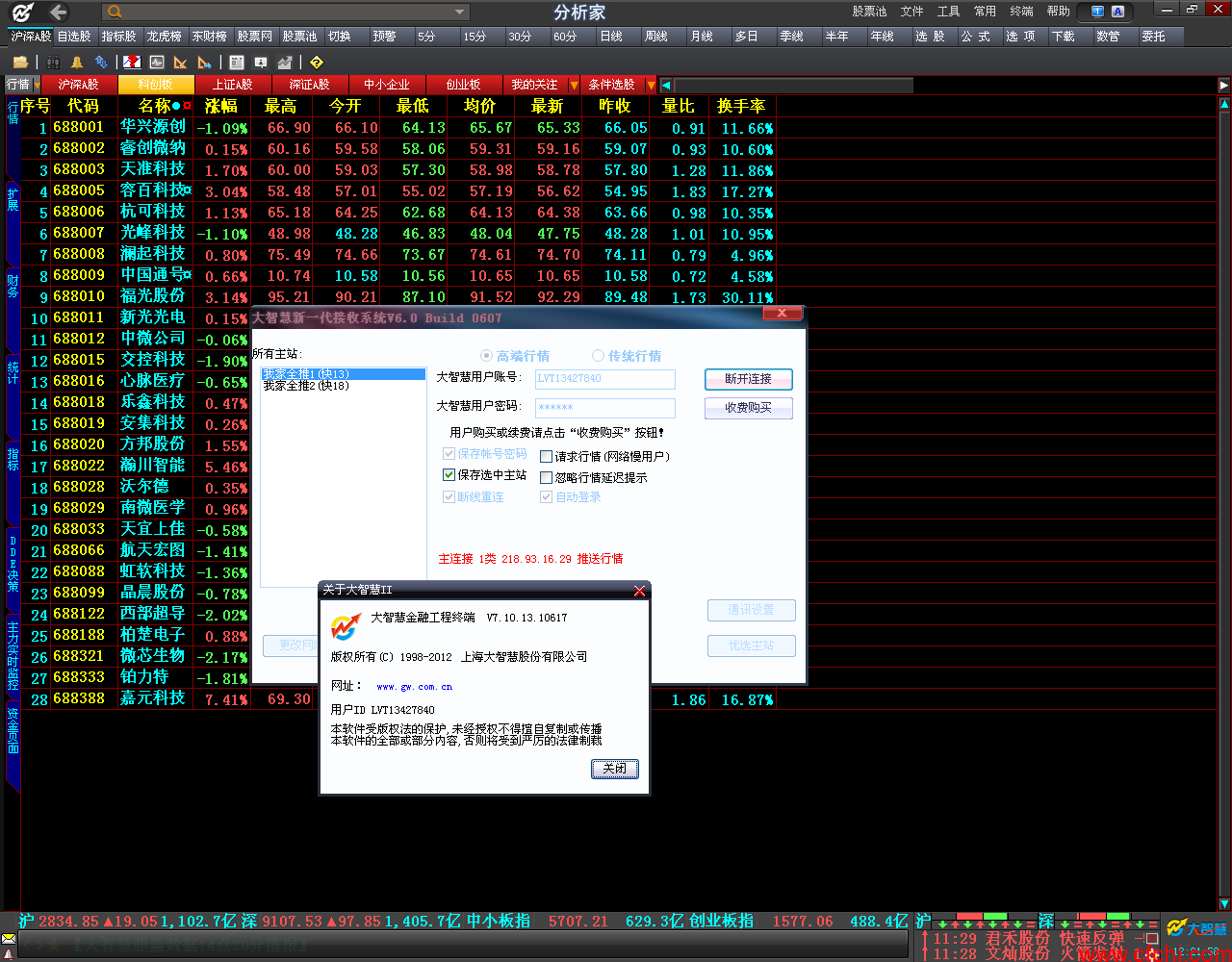Open the 工具 menu
Image resolution: width=1232 pixels, height=962 pixels.
(948, 12)
